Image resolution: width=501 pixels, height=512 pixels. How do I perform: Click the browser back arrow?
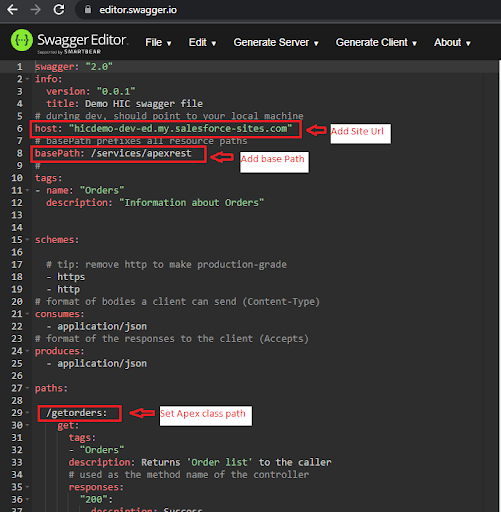click(x=13, y=10)
